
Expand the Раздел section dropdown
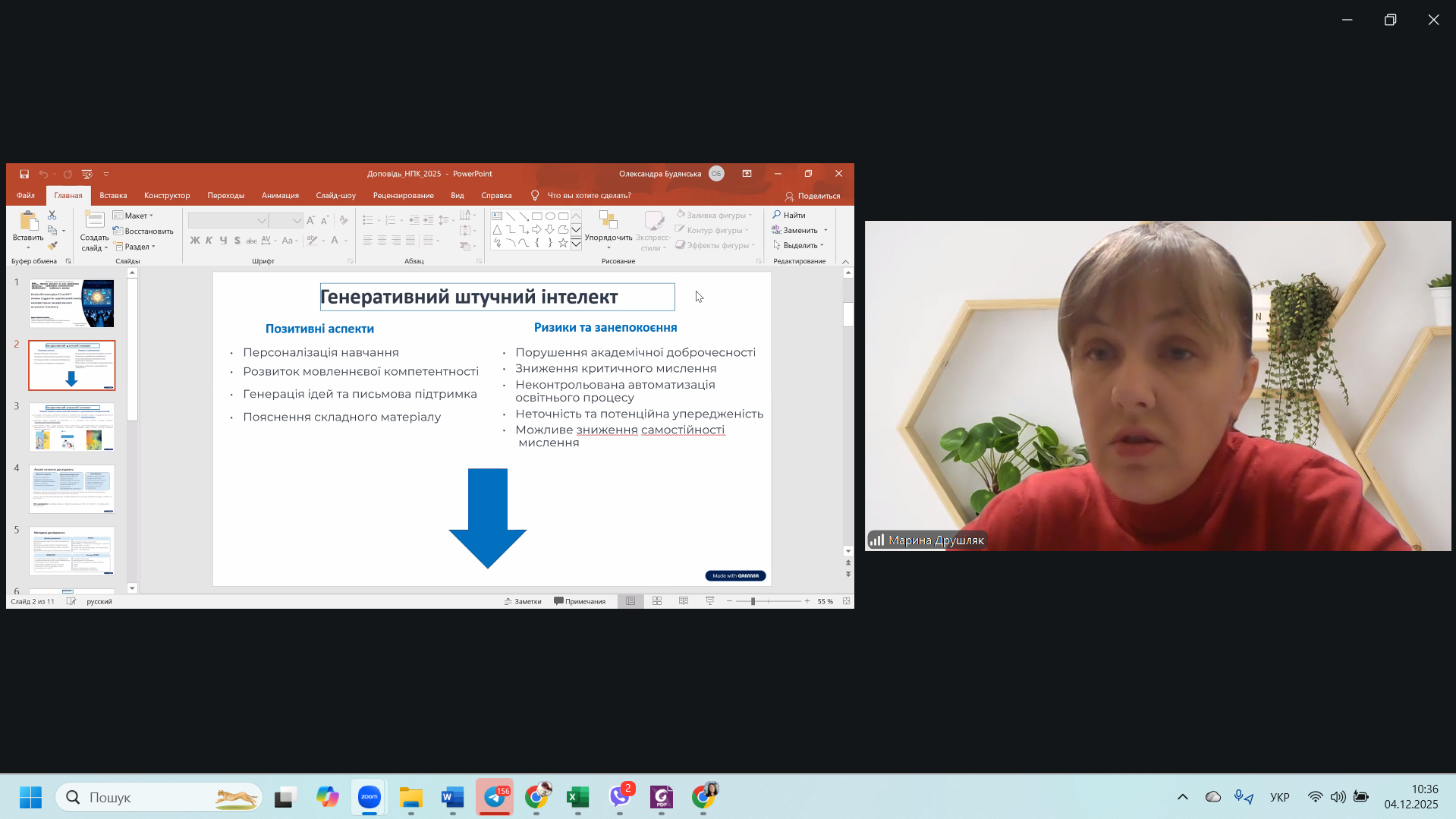tap(136, 247)
